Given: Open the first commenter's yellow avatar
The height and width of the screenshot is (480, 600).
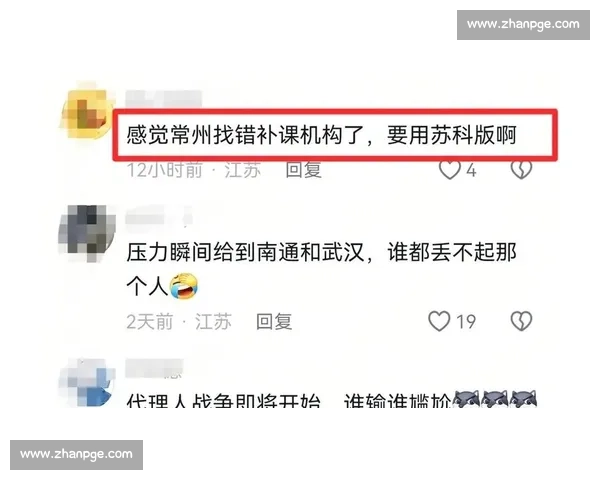Looking at the screenshot, I should 88,111.
